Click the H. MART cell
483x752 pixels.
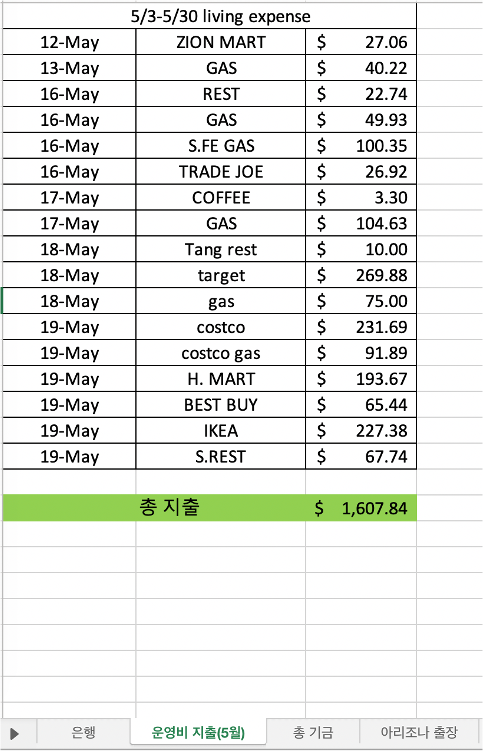point(221,379)
